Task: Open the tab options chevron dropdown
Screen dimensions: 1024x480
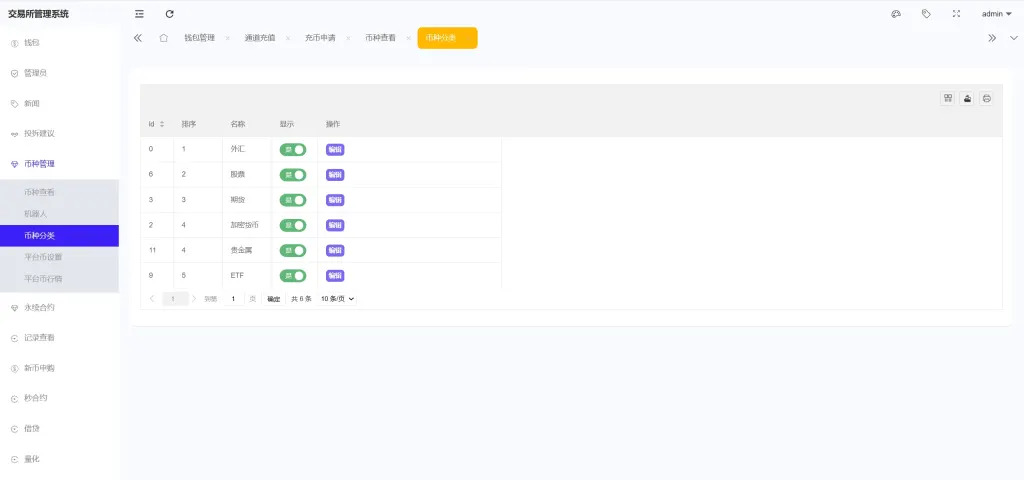Action: (x=1014, y=38)
